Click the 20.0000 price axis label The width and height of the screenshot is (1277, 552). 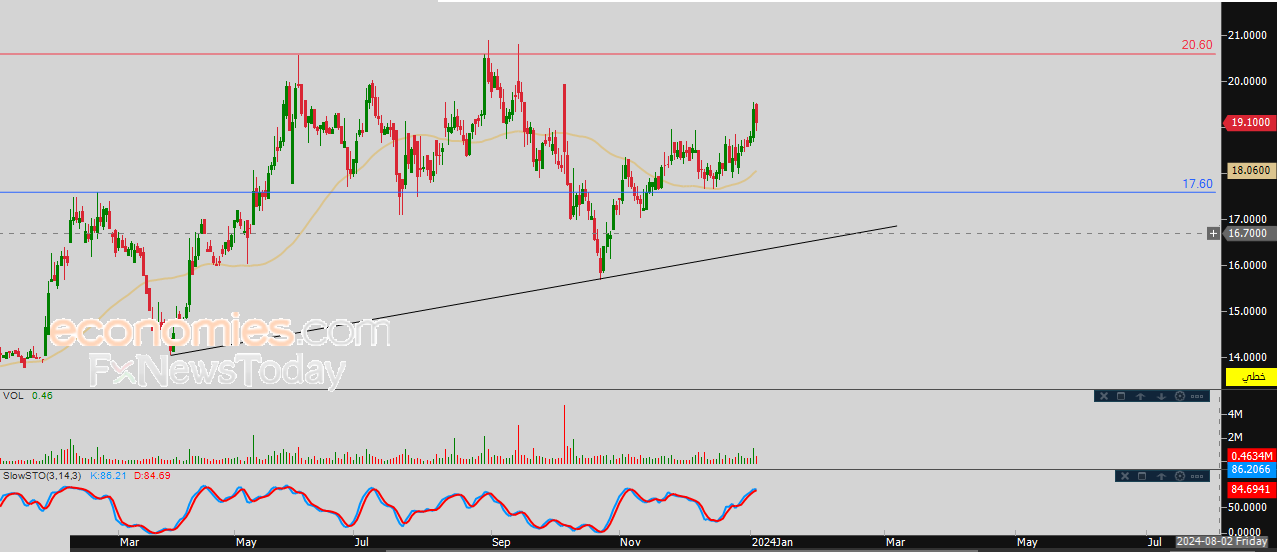pyautogui.click(x=1250, y=82)
